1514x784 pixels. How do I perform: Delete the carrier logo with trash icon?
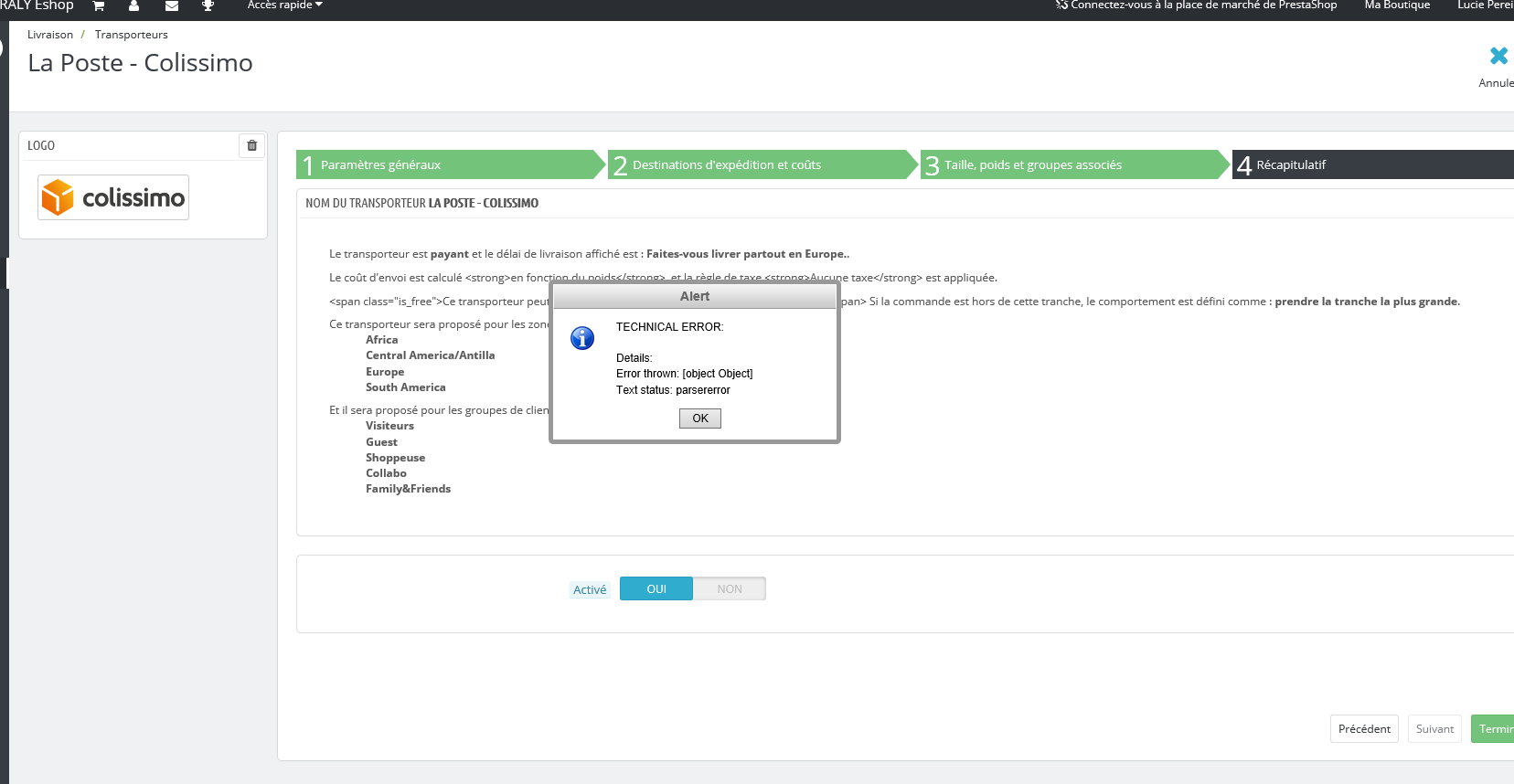[252, 145]
